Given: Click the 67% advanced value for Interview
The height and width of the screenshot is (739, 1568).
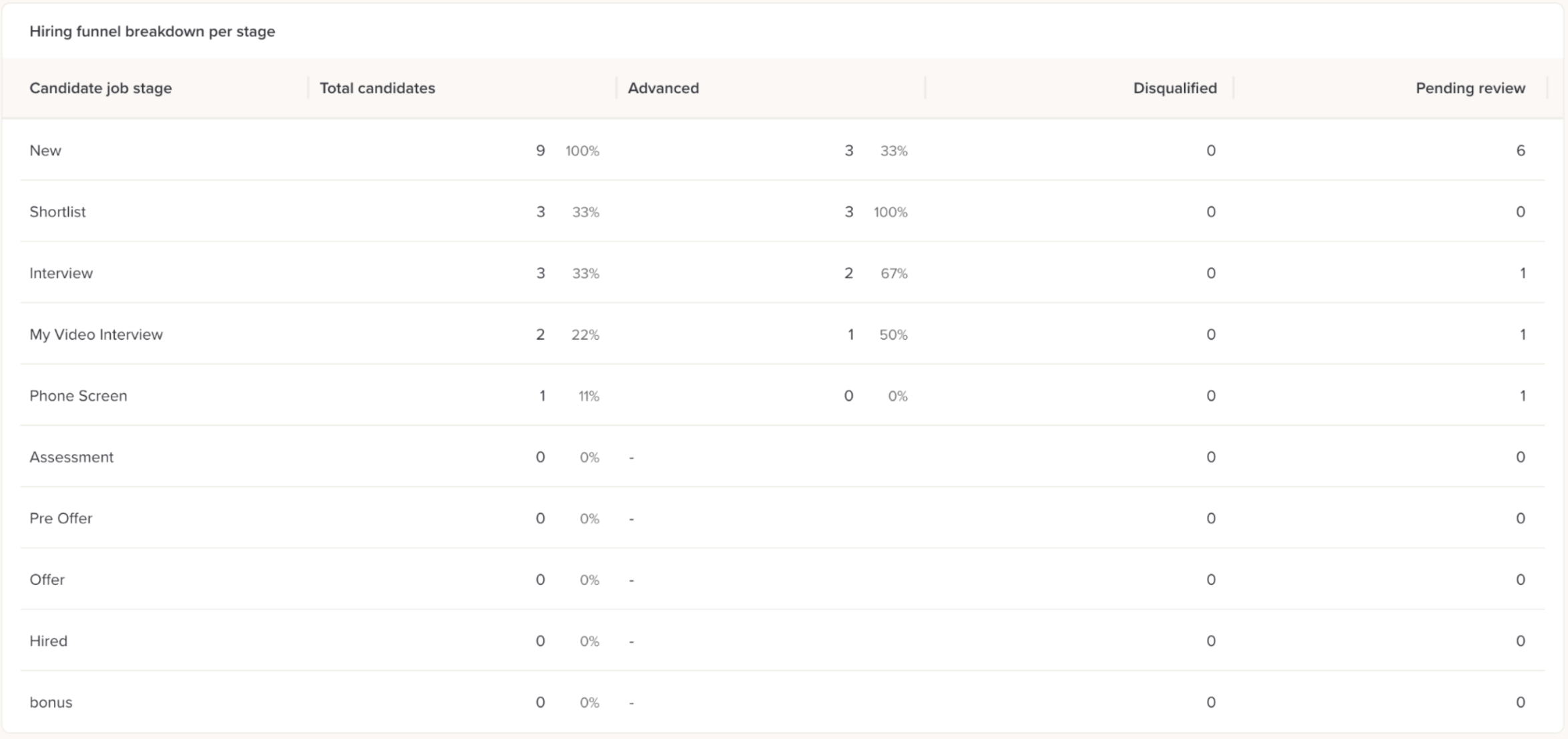Looking at the screenshot, I should click(893, 274).
